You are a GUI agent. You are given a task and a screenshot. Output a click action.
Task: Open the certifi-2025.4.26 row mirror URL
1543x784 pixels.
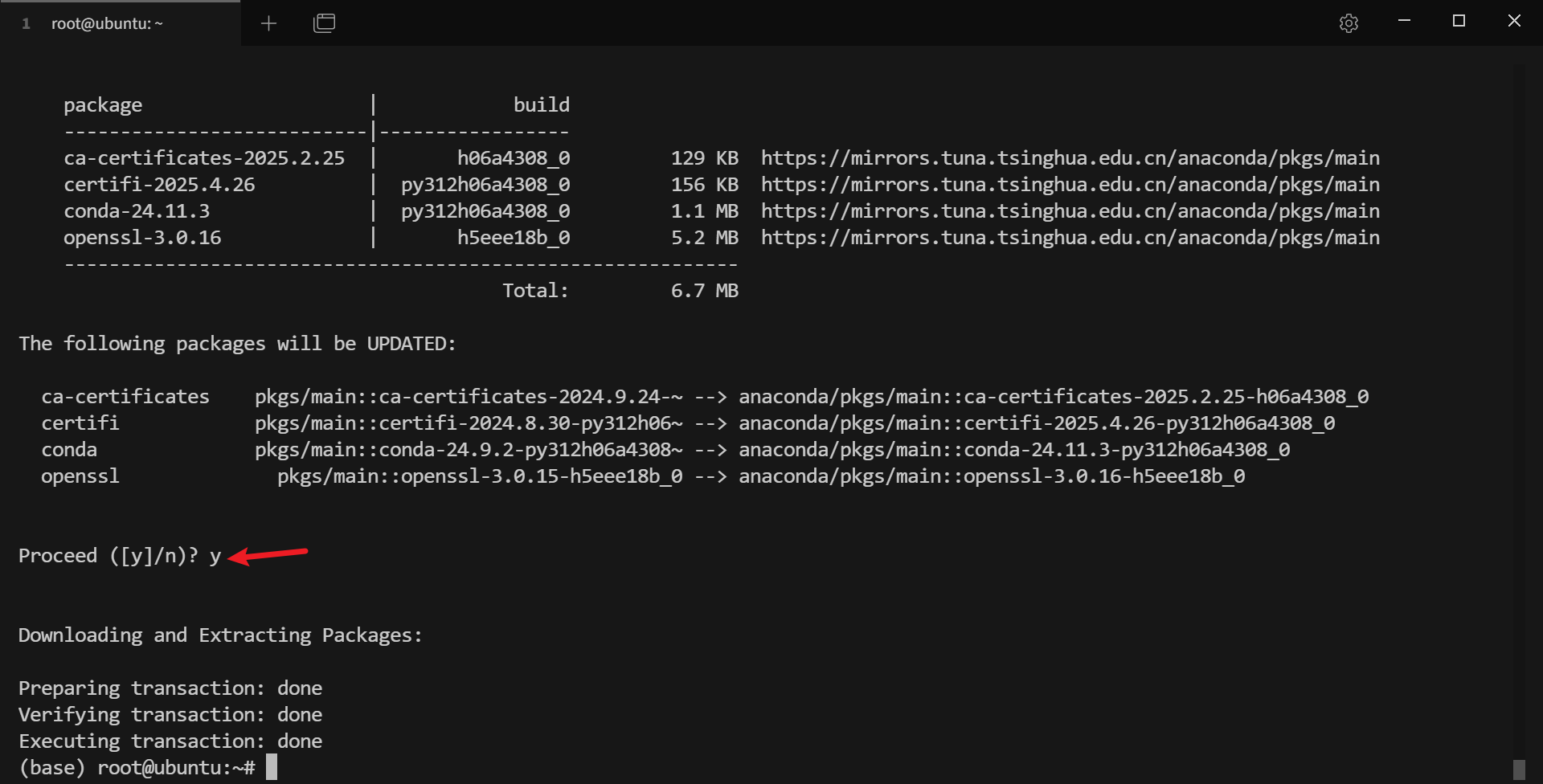pos(1070,185)
